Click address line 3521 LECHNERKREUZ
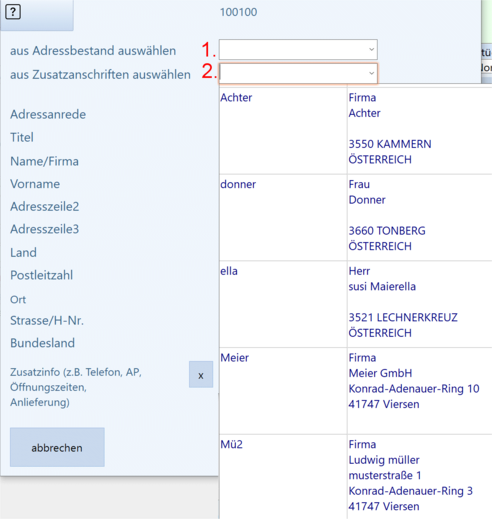Viewport: 492px width, 519px height. pos(403,317)
